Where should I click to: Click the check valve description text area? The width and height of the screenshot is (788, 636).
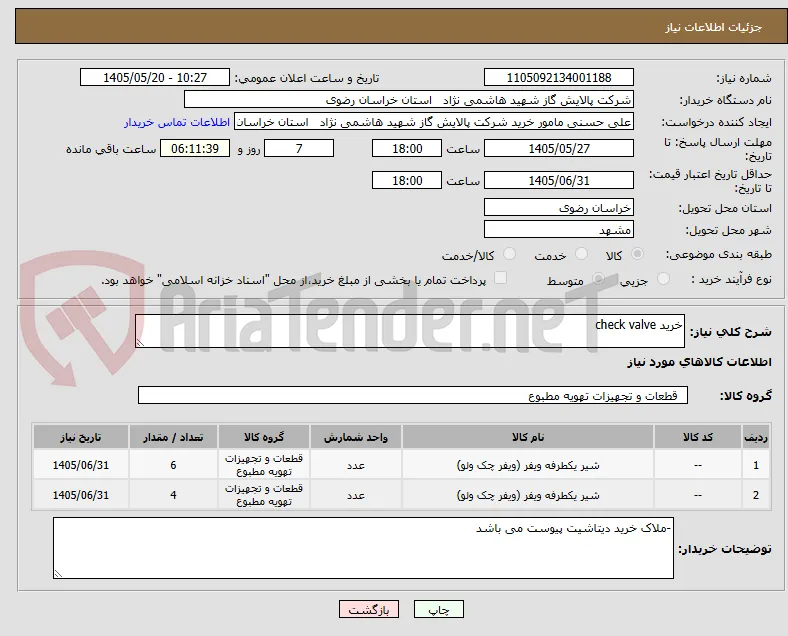coord(410,332)
